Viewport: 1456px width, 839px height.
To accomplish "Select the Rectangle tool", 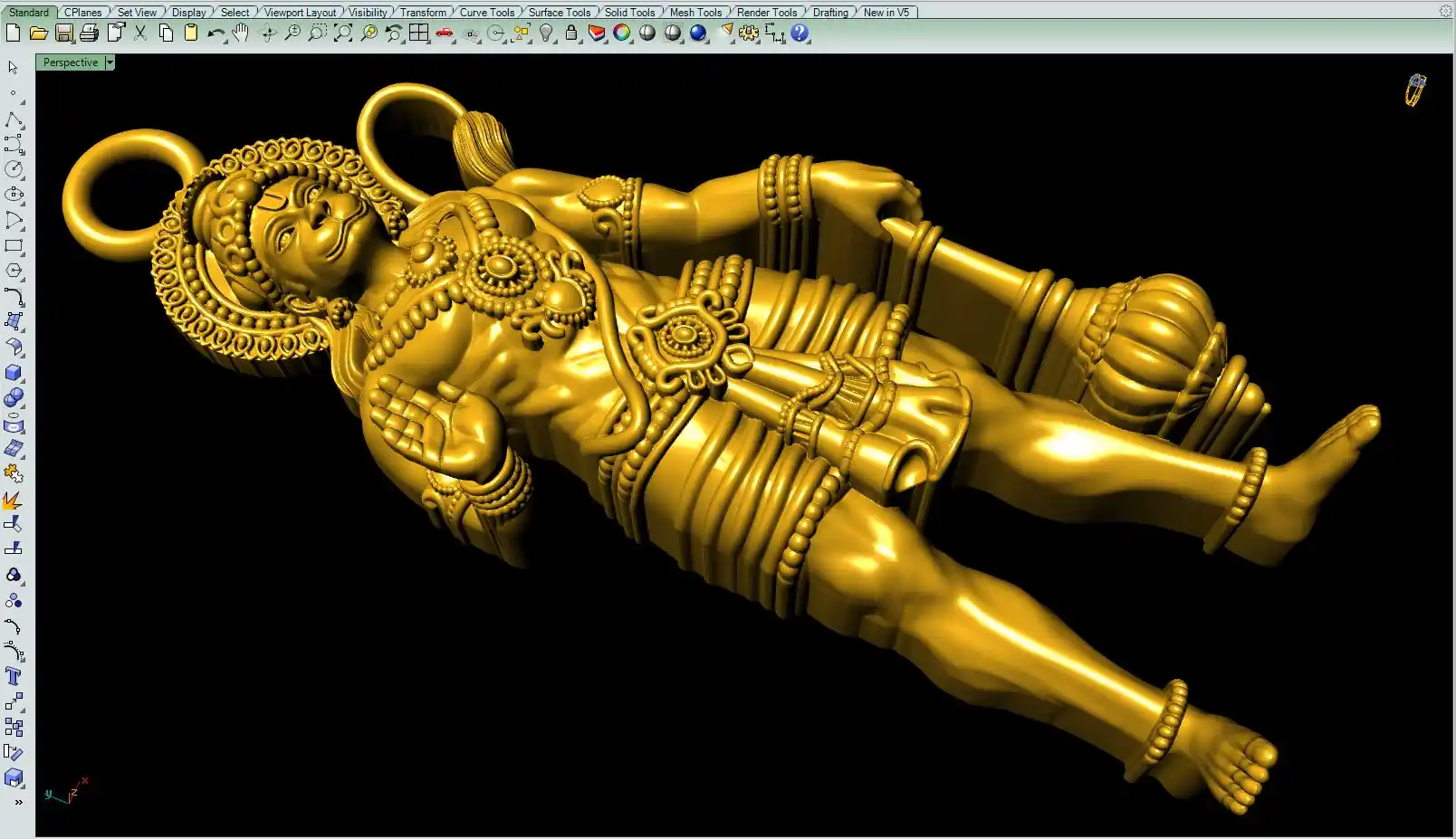I will click(14, 245).
